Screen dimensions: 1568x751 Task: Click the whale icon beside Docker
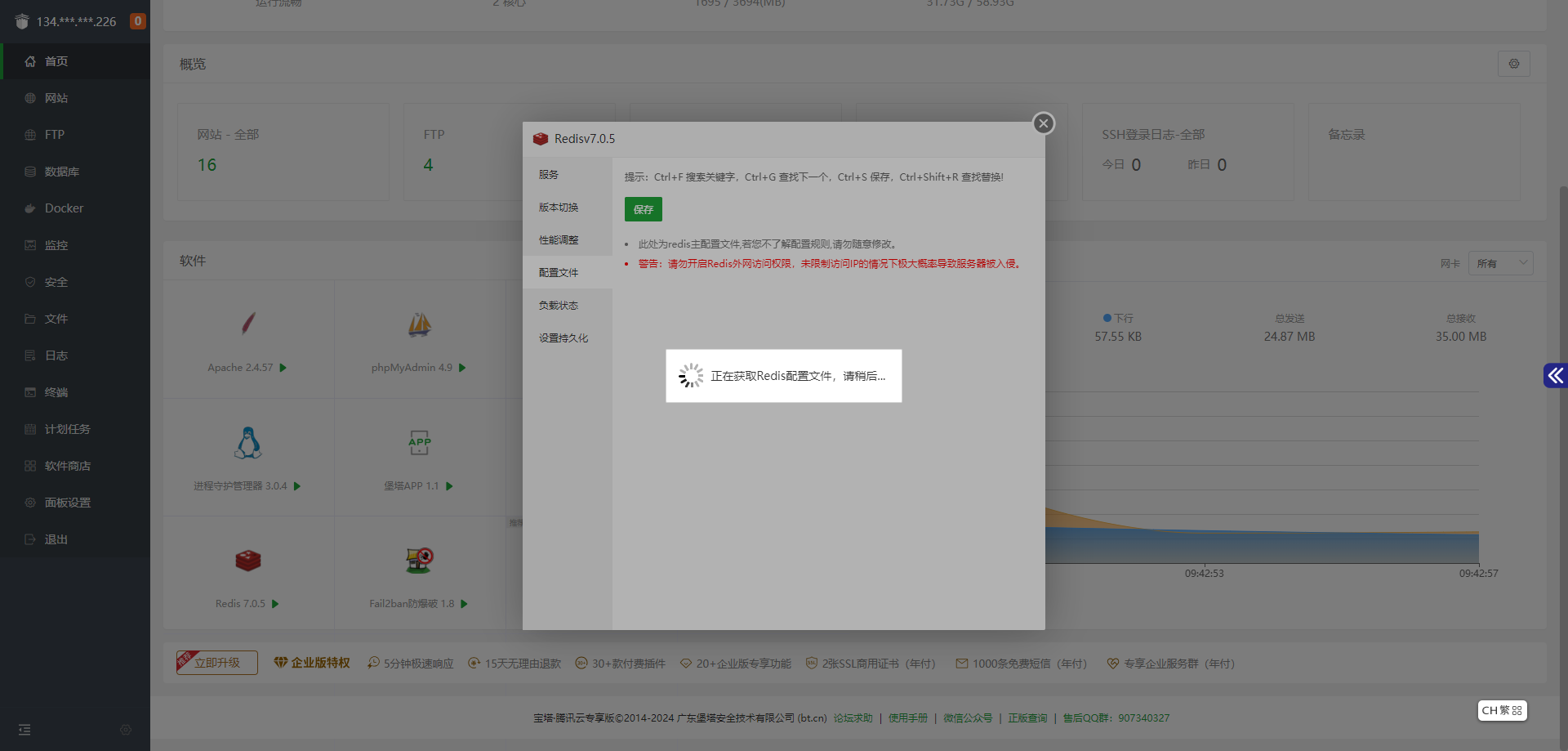pos(30,208)
